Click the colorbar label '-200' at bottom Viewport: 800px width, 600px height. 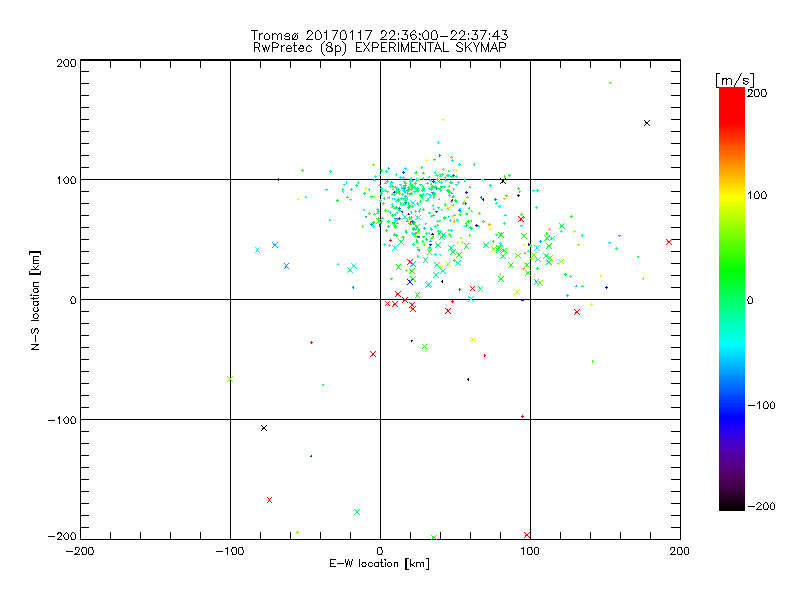pyautogui.click(x=761, y=506)
